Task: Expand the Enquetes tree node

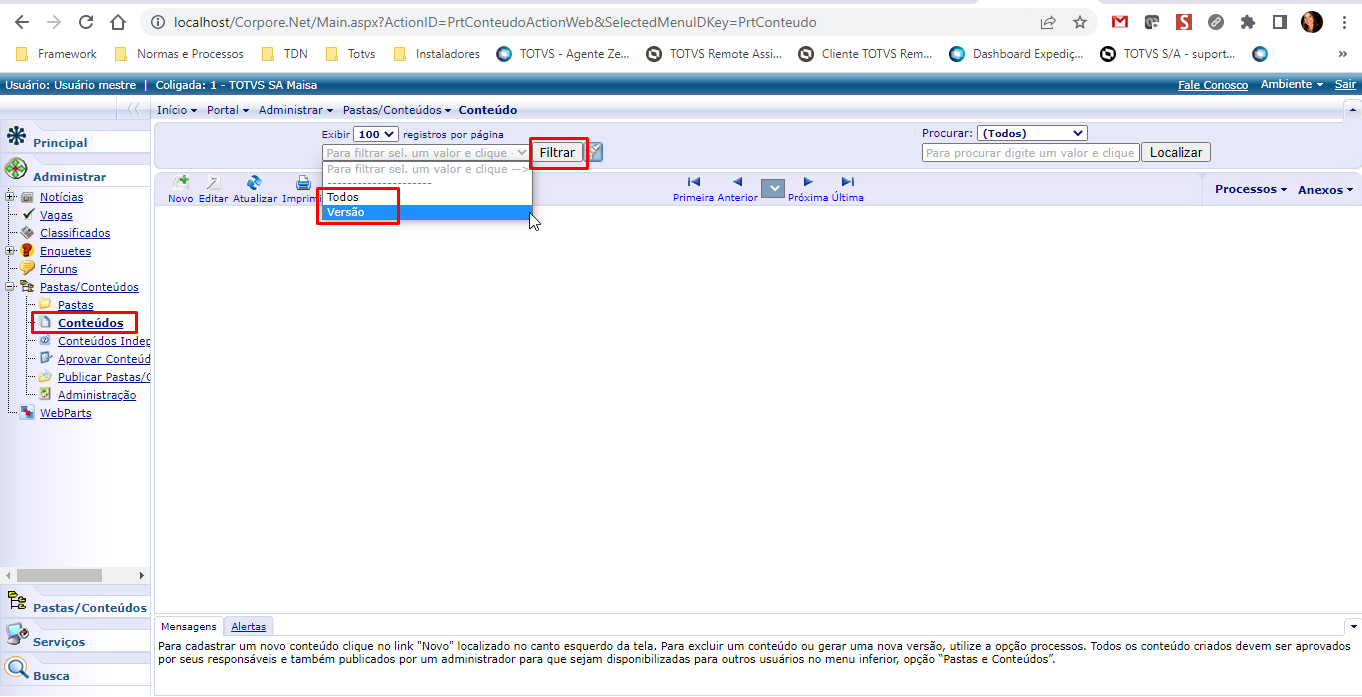Action: (x=10, y=251)
